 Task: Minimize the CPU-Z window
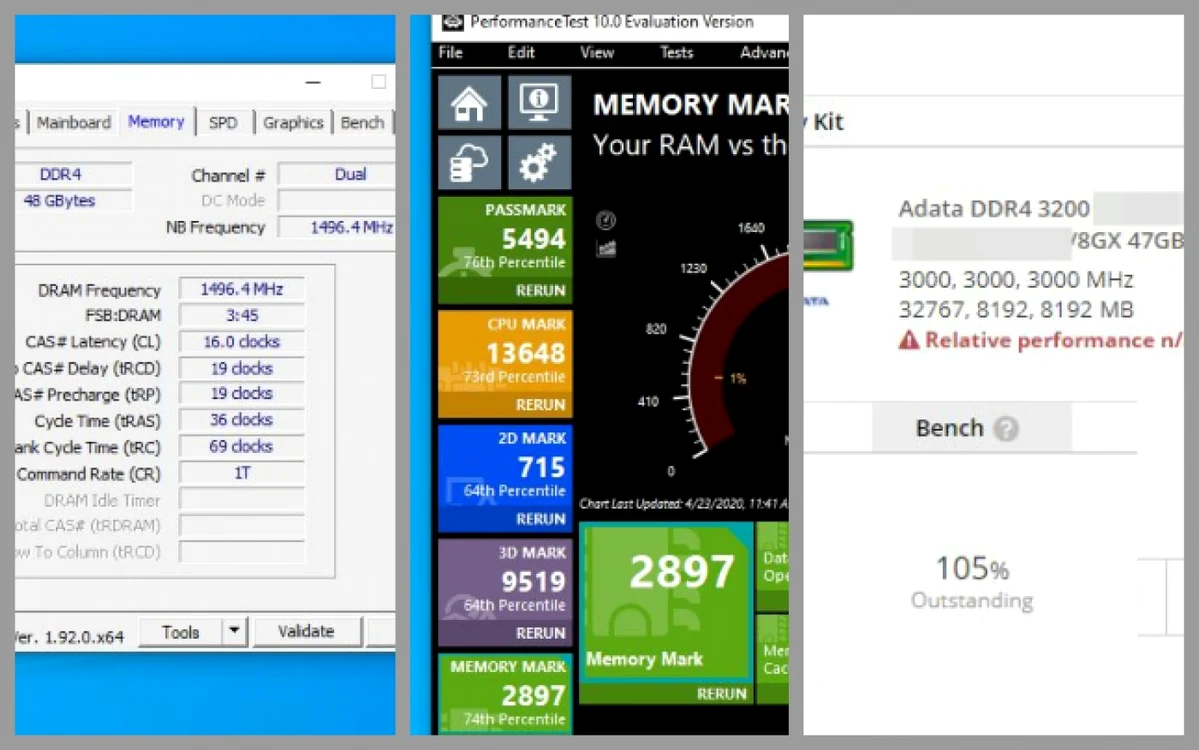[x=313, y=82]
